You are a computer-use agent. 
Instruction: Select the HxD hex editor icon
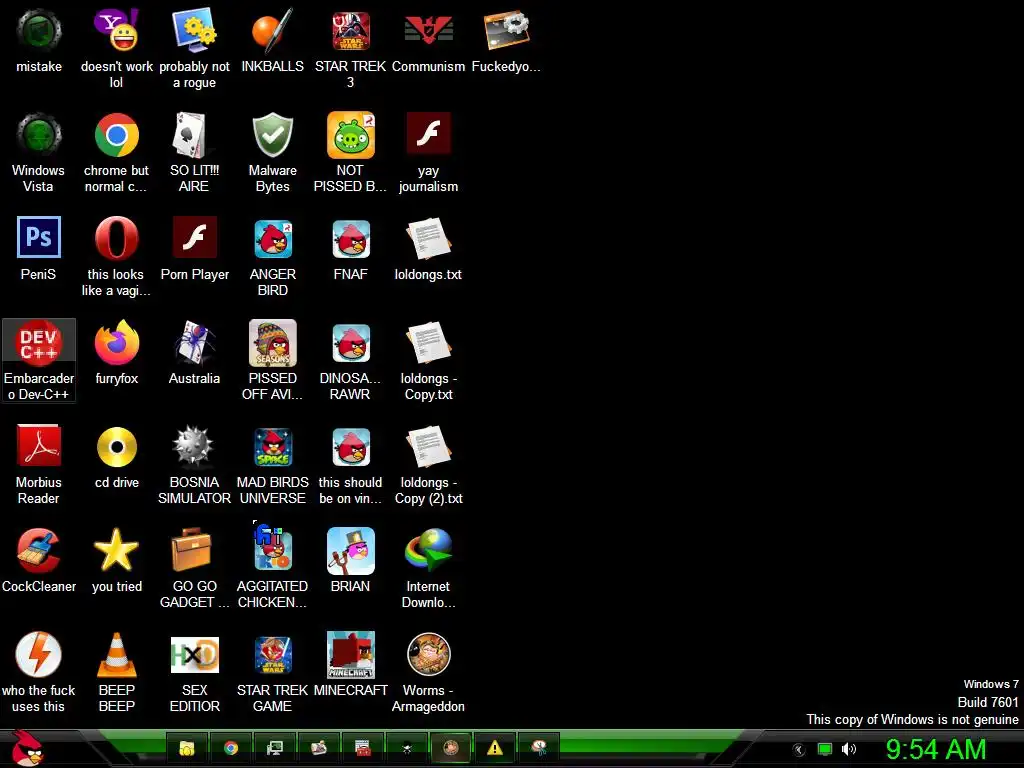point(194,654)
